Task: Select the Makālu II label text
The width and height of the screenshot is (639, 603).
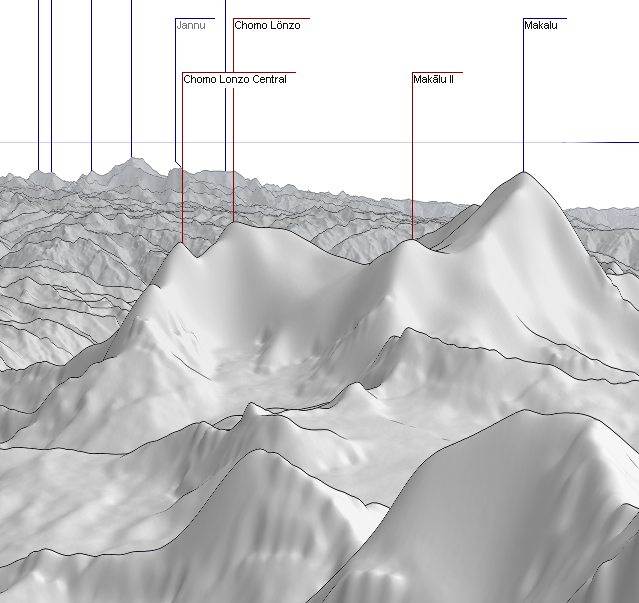Action: (x=434, y=79)
